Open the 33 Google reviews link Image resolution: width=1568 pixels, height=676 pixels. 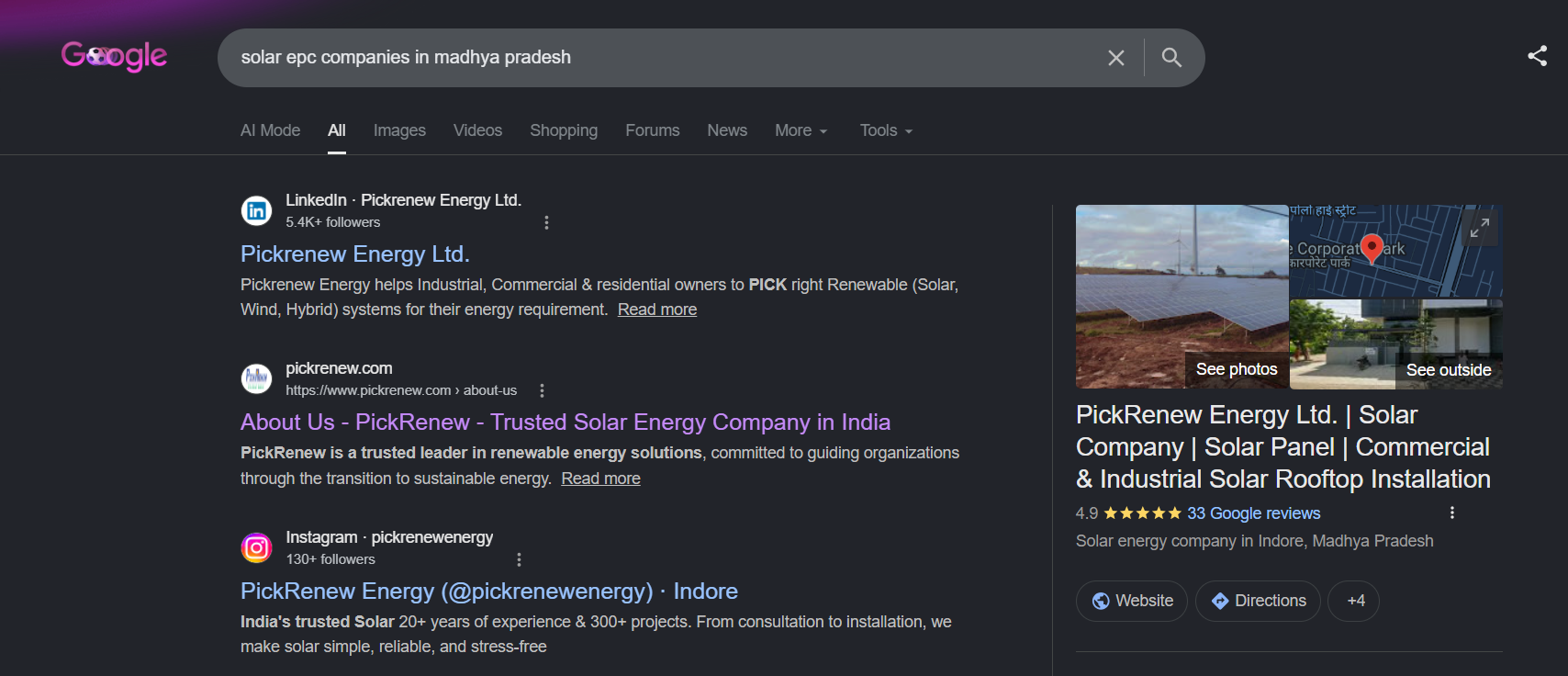click(1254, 513)
